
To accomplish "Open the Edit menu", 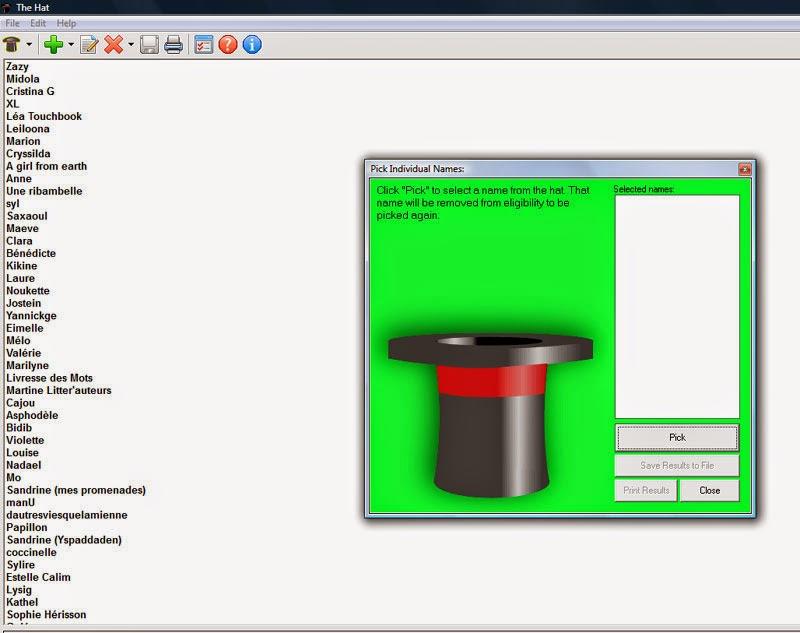I will [x=38, y=23].
